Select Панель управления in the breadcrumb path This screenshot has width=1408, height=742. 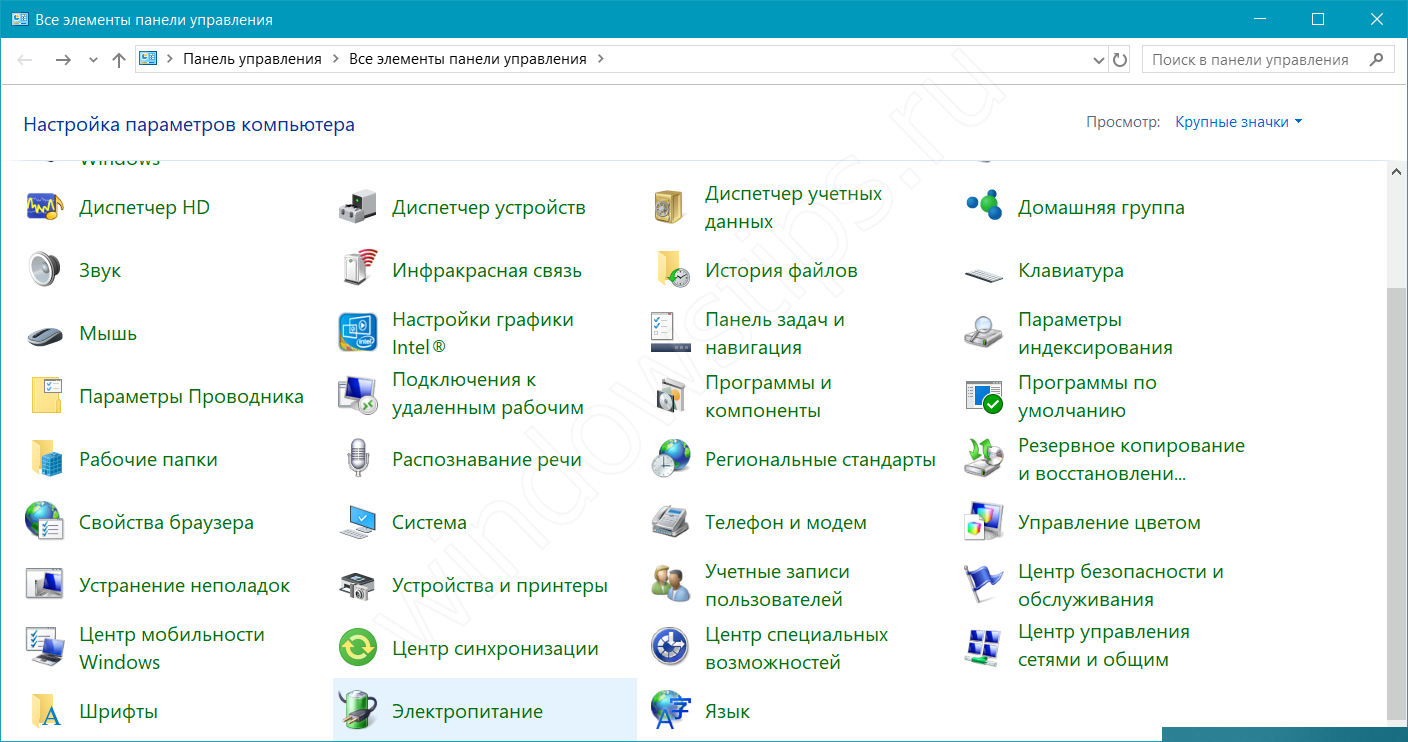[x=252, y=59]
